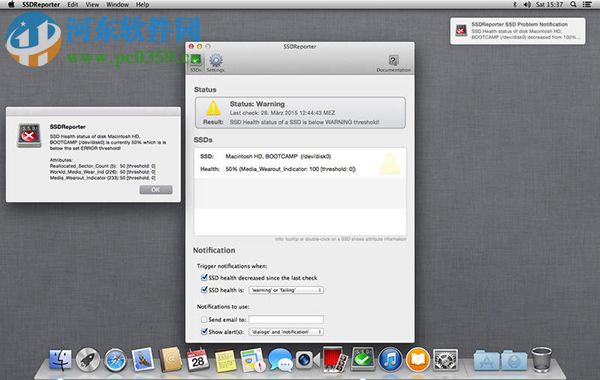The width and height of the screenshot is (600, 380).
Task: Open the Help menu
Action: coord(142,5)
